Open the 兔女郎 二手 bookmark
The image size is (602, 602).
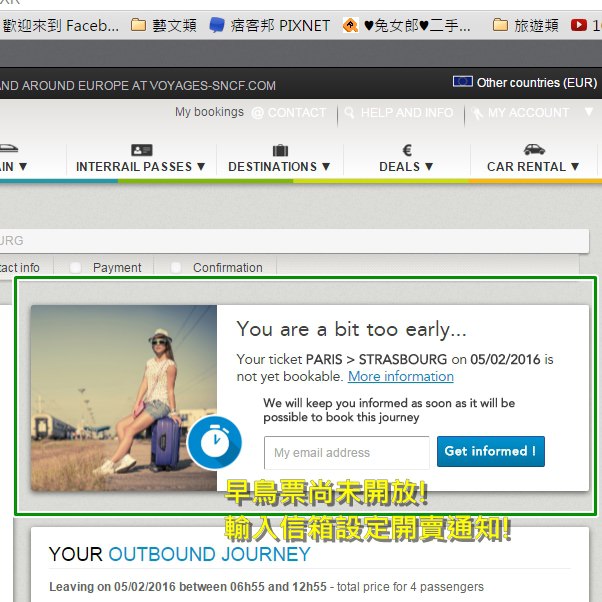pos(406,26)
